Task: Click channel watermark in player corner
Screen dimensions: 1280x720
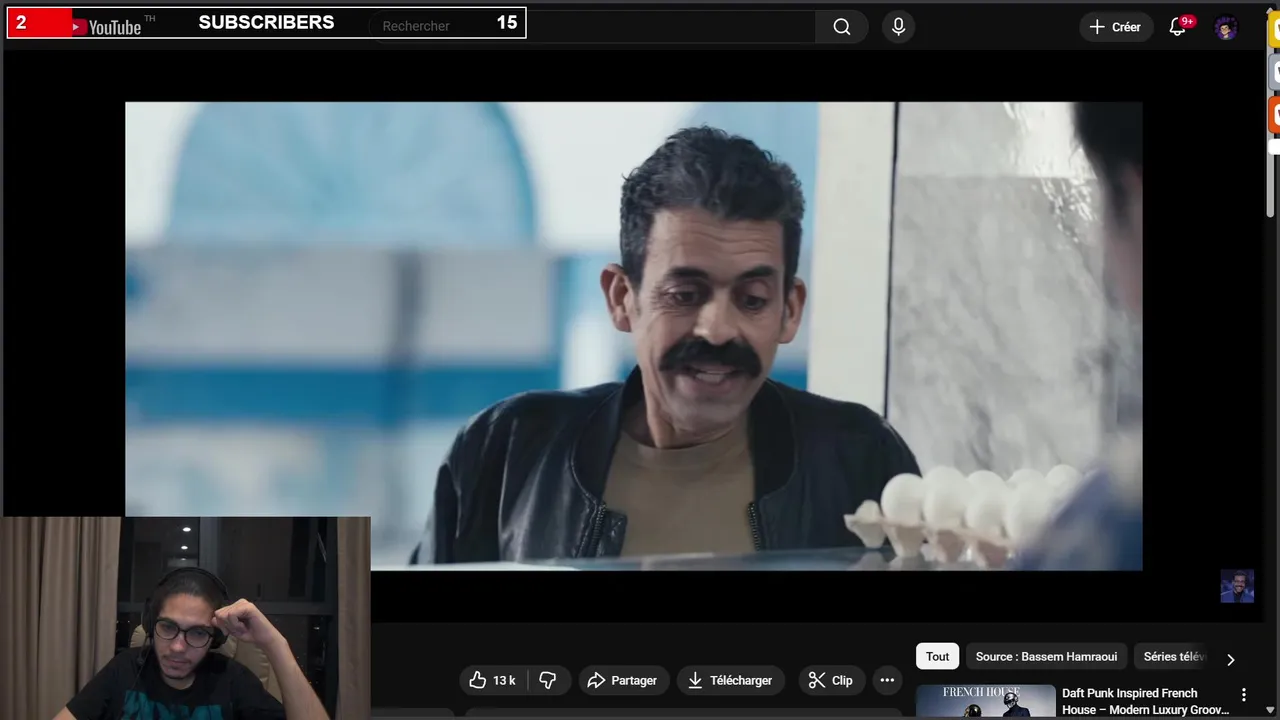Action: [1237, 586]
